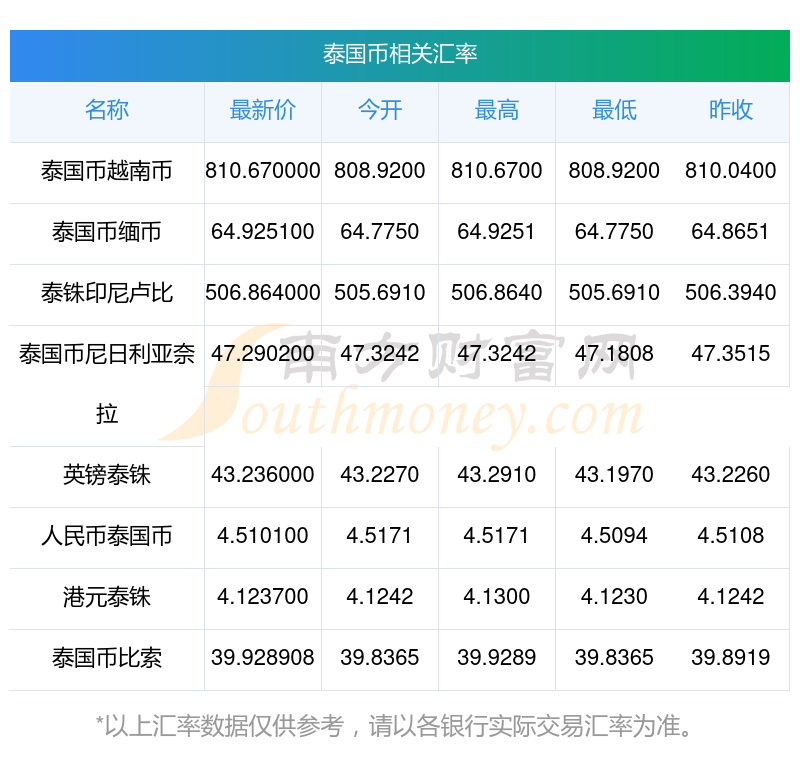Click 最低 value 39.8365 for 泰国币比索
Viewport: 800px width, 757px height.
614,658
